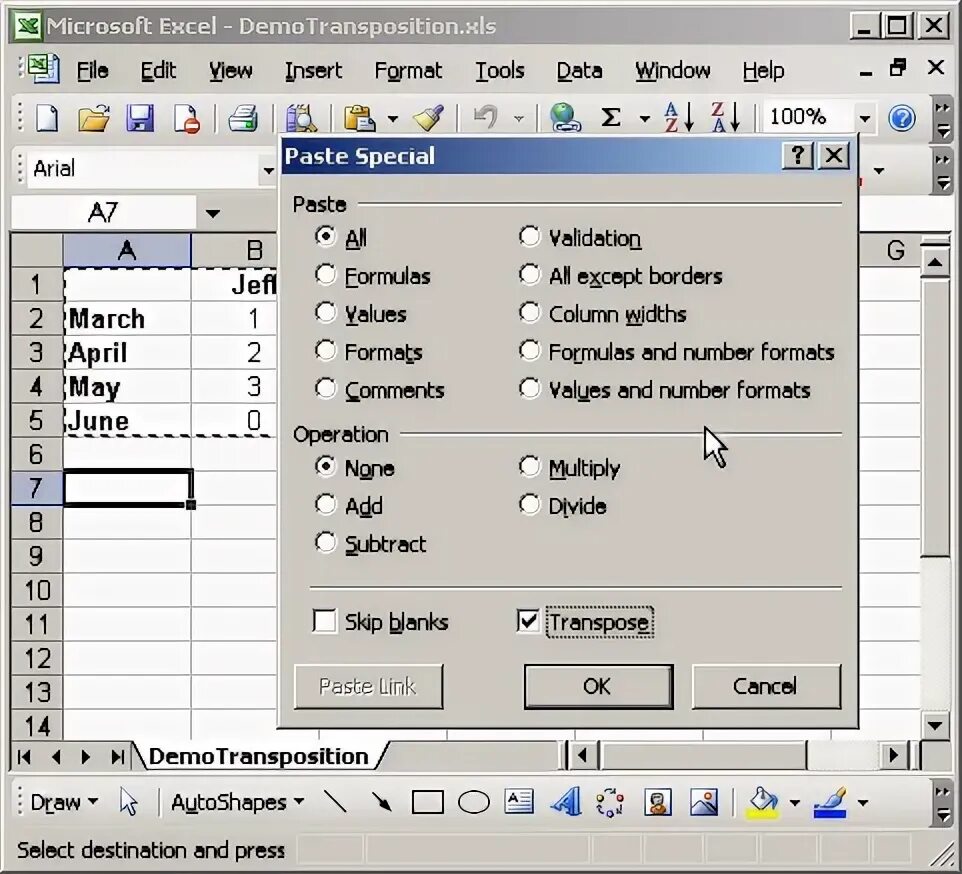The image size is (962, 874).
Task: Click the Line Color brush swatch
Action: tap(830, 802)
